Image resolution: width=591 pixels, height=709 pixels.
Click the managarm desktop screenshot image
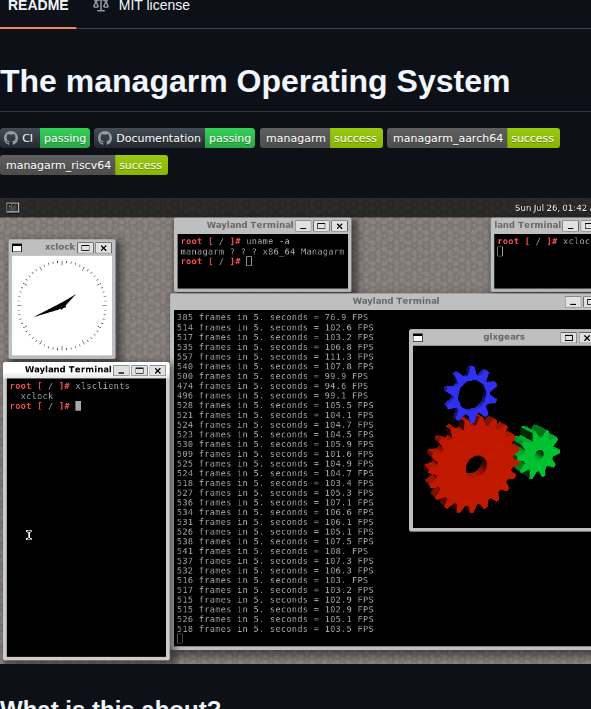295,431
